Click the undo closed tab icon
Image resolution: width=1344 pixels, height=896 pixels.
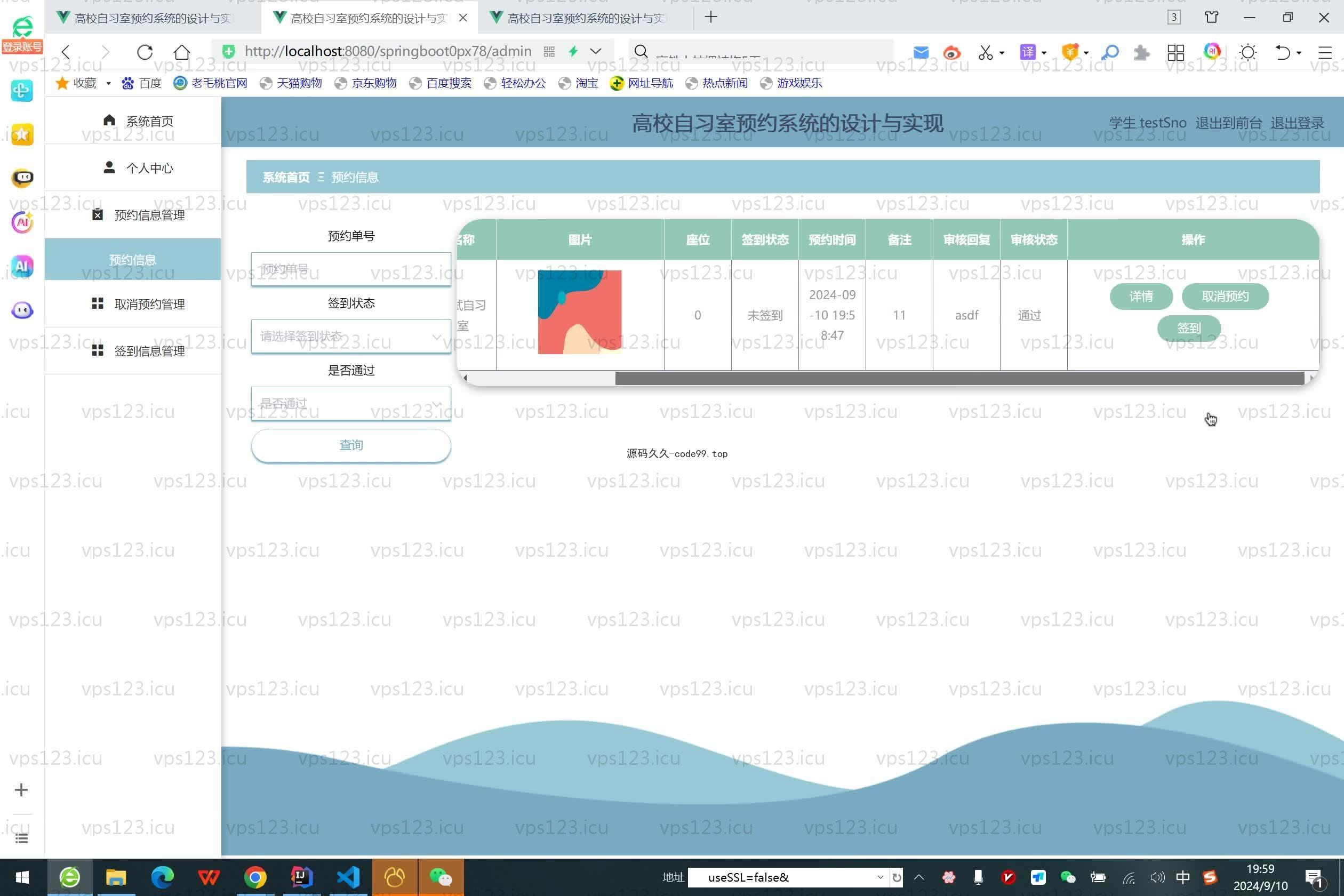pyautogui.click(x=1282, y=53)
